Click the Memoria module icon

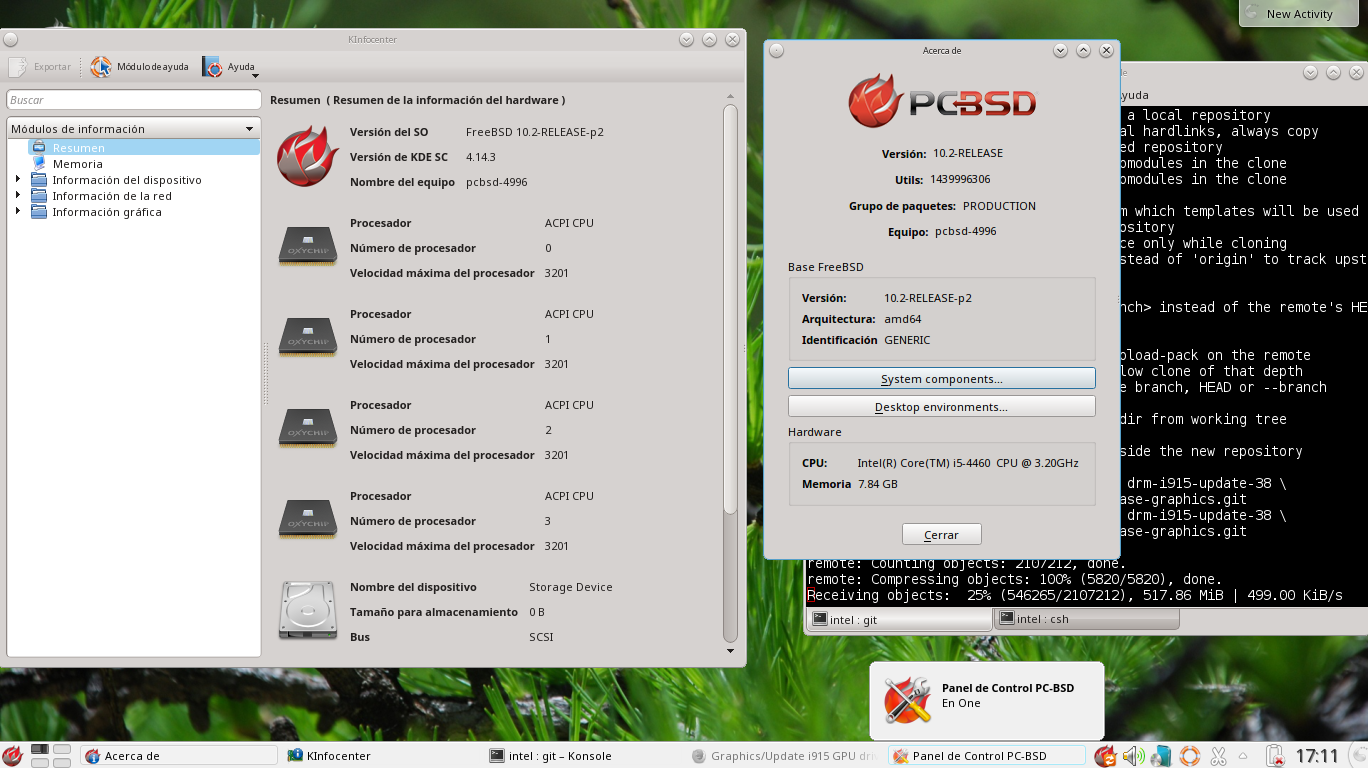click(39, 163)
